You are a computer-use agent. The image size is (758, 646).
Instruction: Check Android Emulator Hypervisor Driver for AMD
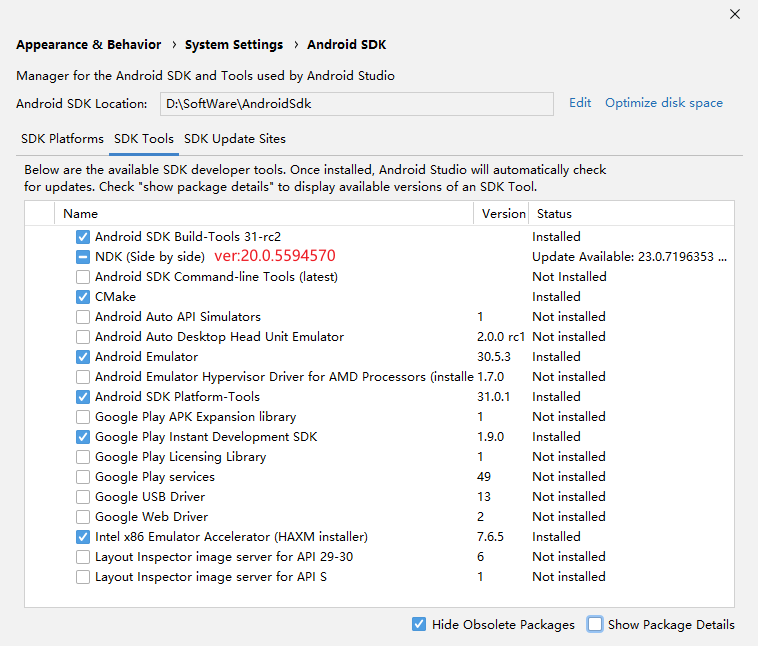83,377
